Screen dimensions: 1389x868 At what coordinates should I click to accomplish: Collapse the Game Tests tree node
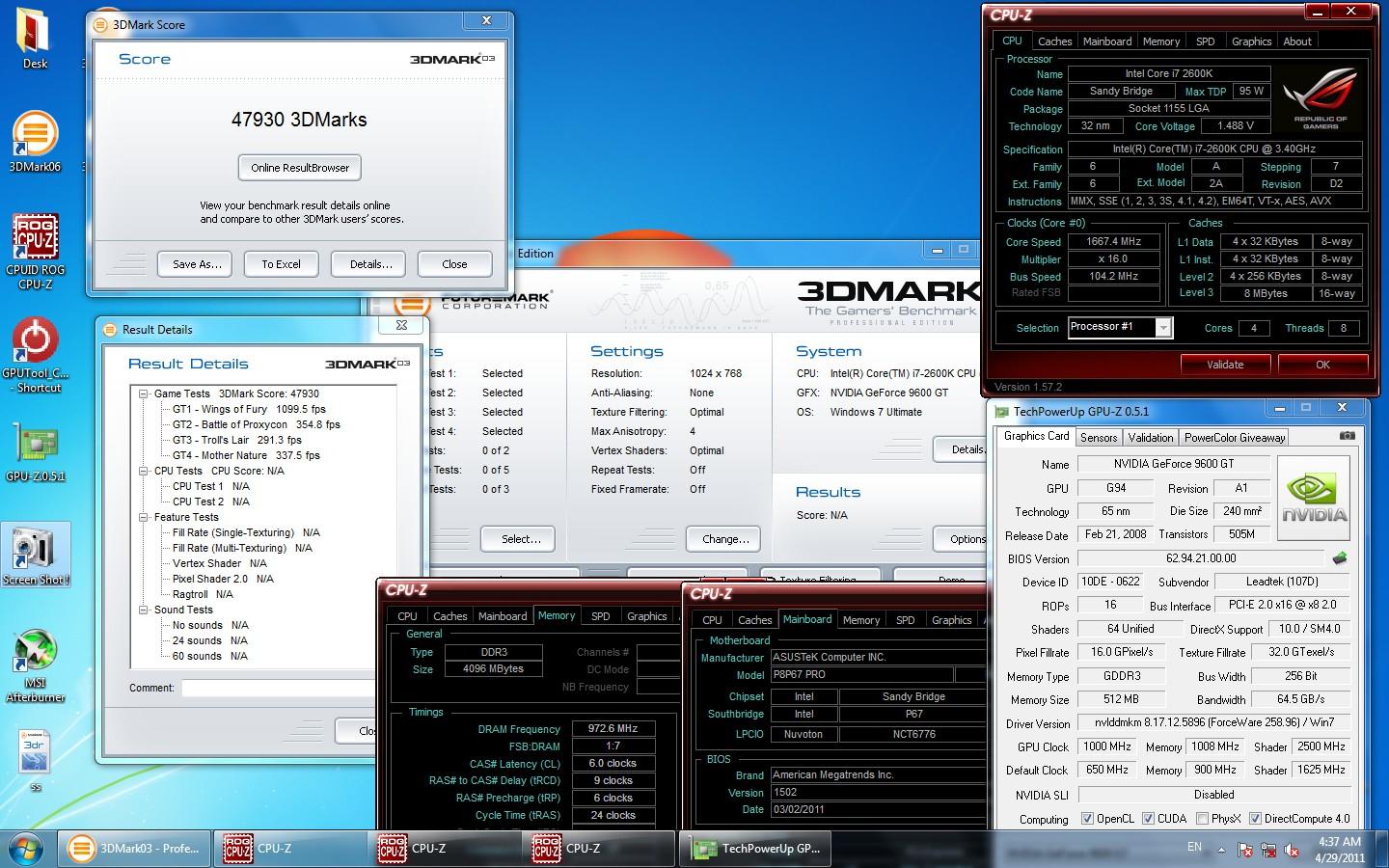(143, 393)
